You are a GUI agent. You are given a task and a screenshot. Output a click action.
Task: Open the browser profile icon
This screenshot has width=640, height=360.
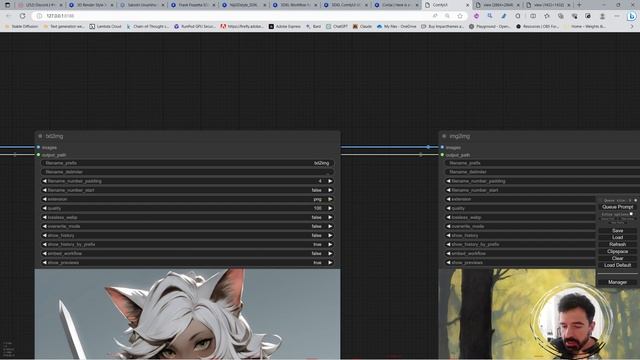(602, 16)
